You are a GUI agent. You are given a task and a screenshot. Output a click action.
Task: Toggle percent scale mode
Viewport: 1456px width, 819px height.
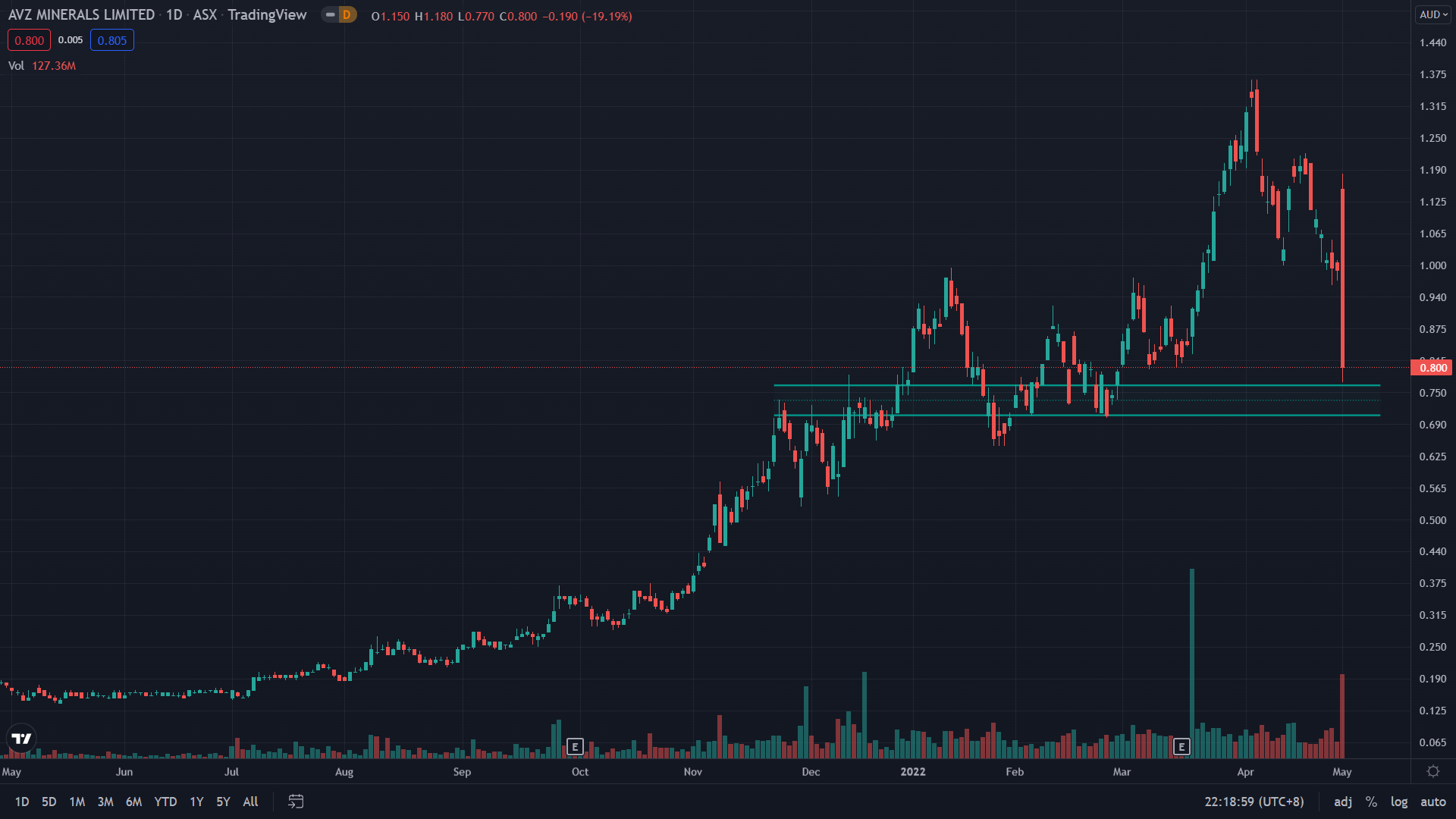(x=1371, y=802)
